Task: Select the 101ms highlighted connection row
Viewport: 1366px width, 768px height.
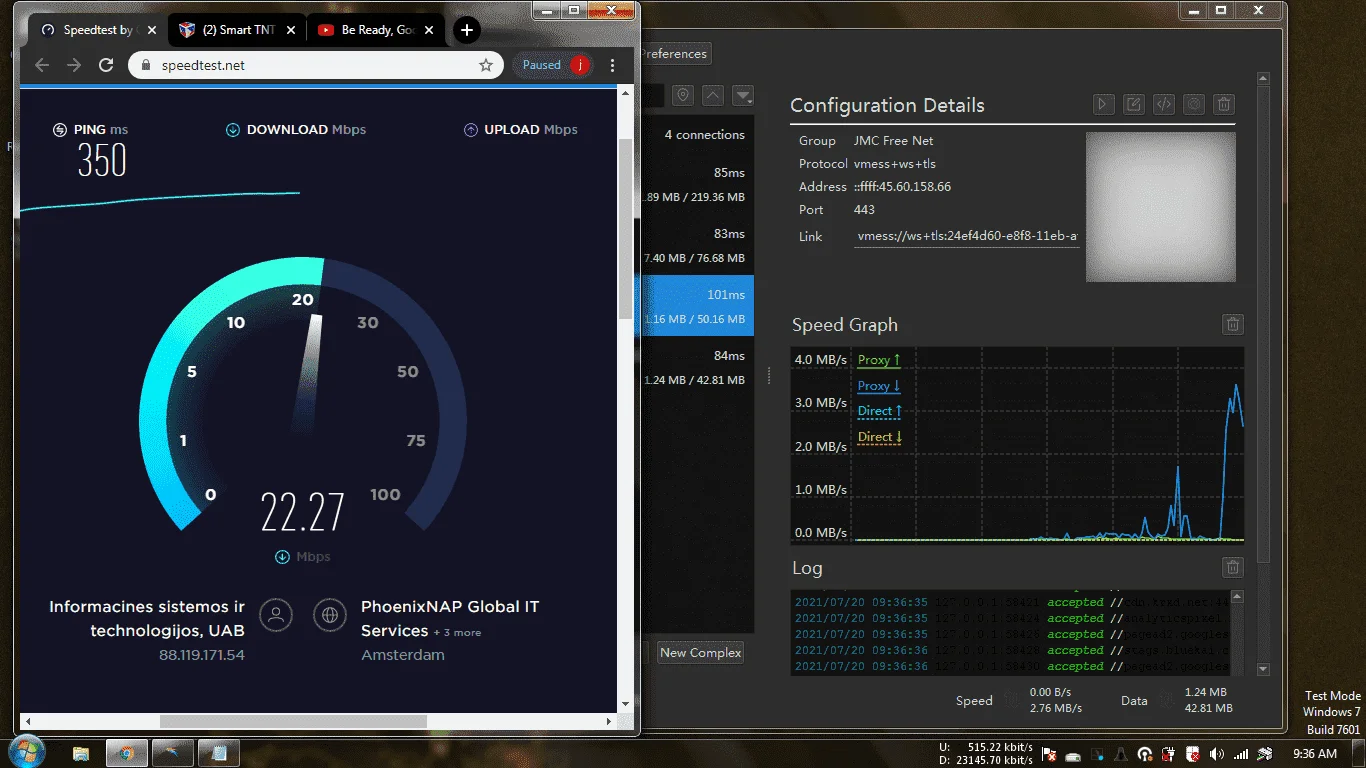Action: coord(697,305)
